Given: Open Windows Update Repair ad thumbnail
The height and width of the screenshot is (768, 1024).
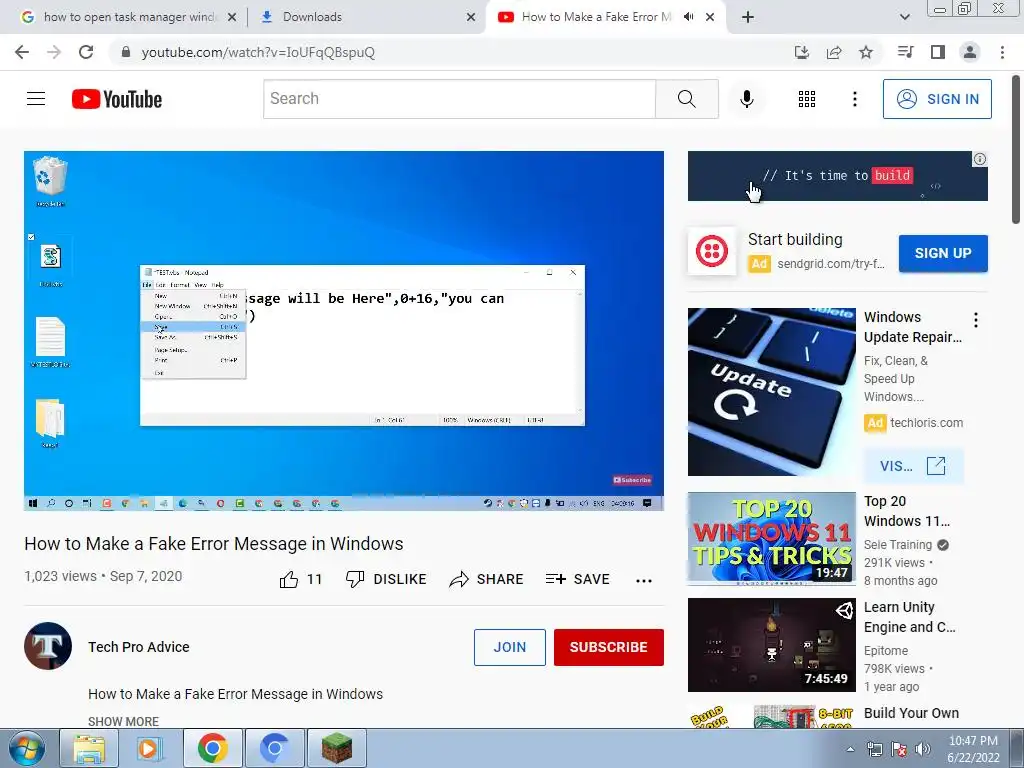Looking at the screenshot, I should click(771, 392).
